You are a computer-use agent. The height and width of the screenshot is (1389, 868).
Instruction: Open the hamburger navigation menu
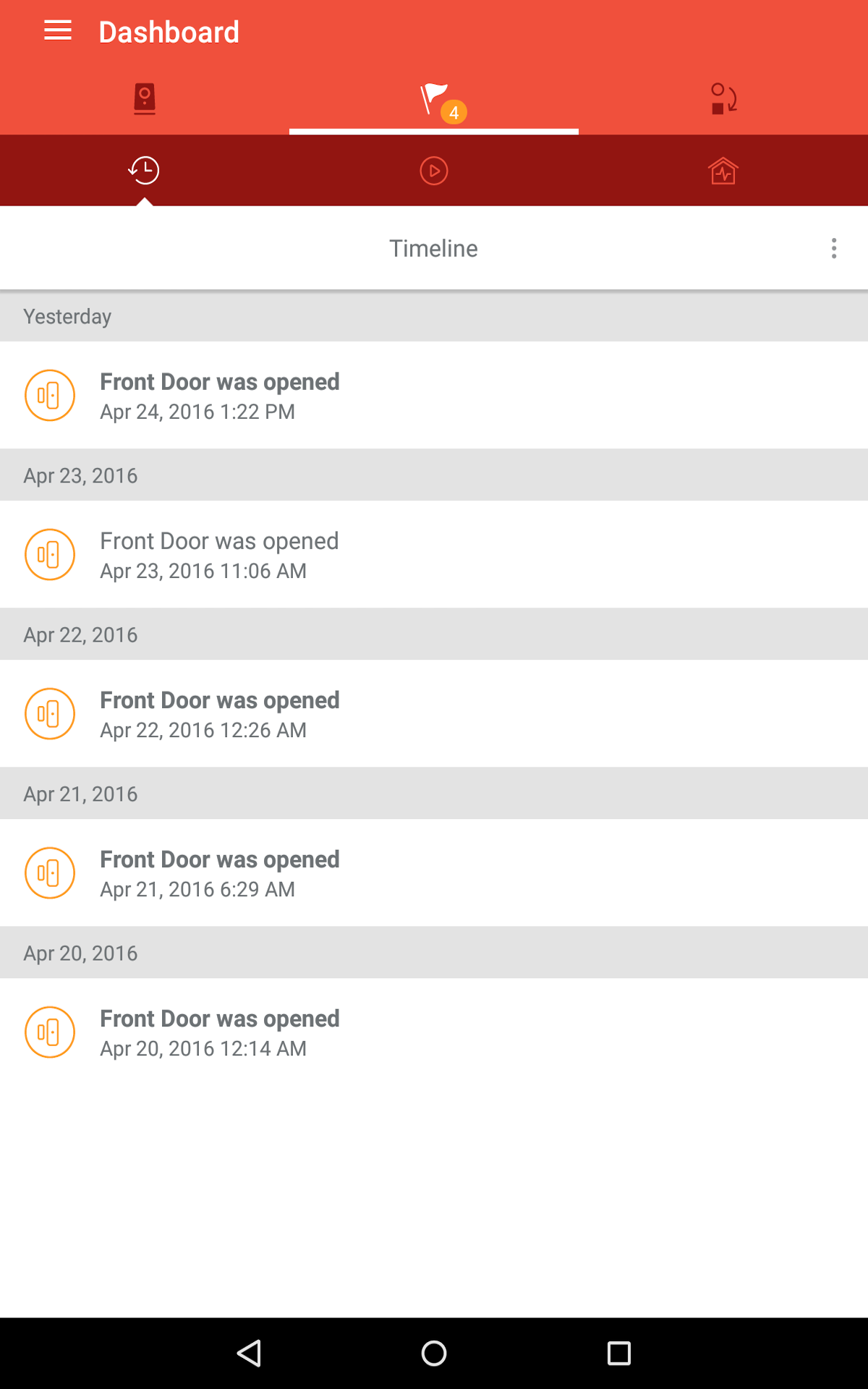pyautogui.click(x=58, y=31)
